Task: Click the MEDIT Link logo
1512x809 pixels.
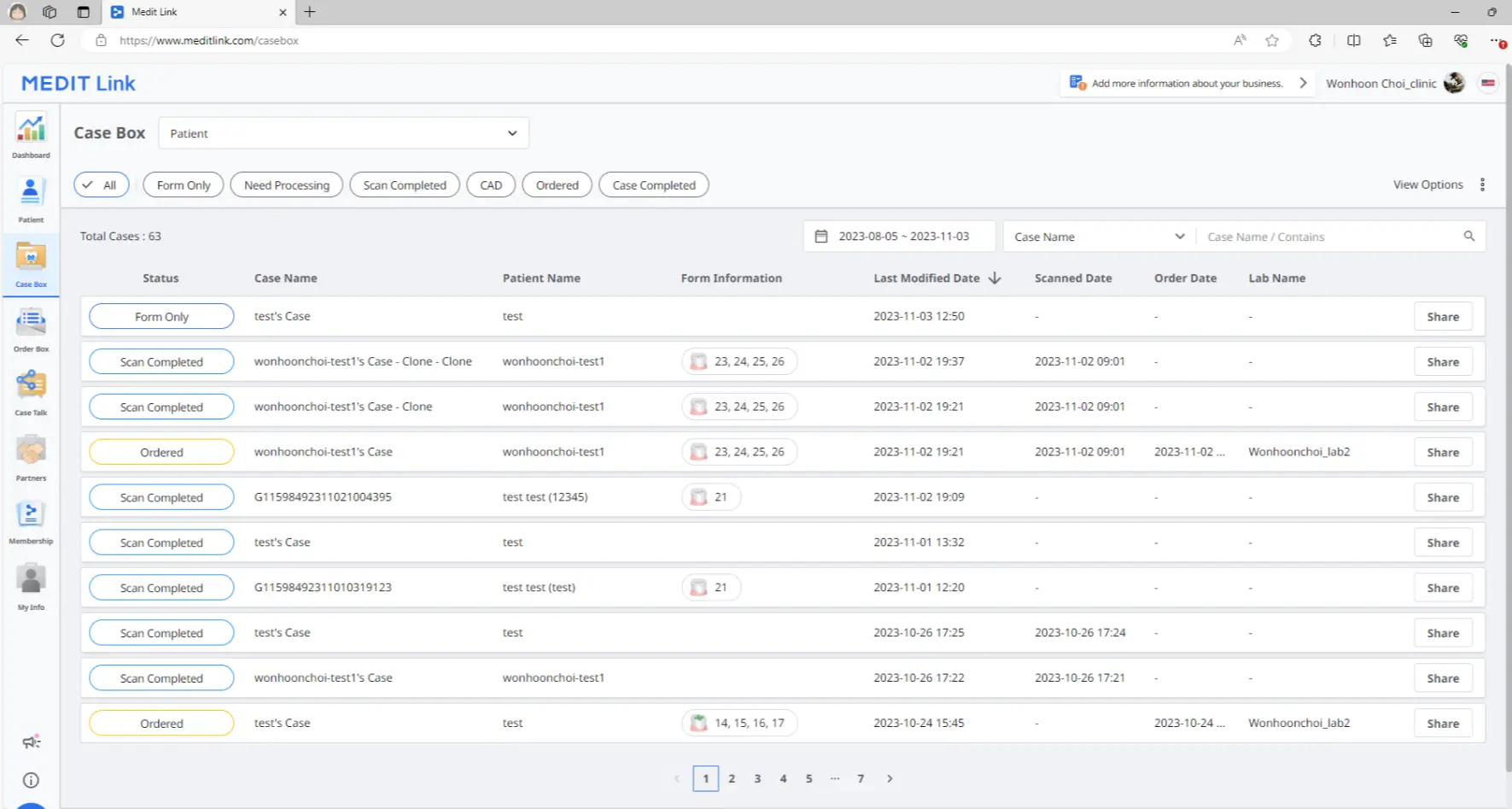Action: [79, 83]
